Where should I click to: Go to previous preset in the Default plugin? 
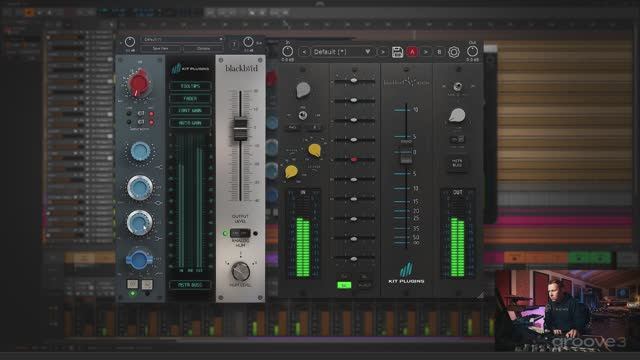pyautogui.click(x=304, y=52)
